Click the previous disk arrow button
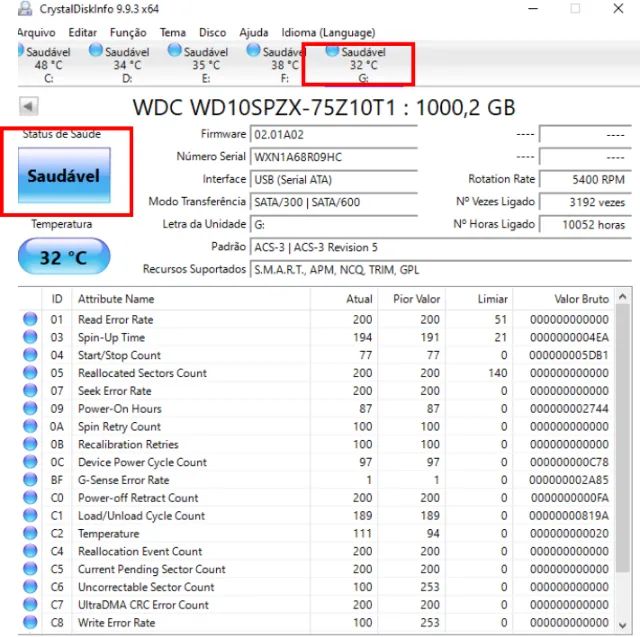The width and height of the screenshot is (640, 637). (29, 107)
